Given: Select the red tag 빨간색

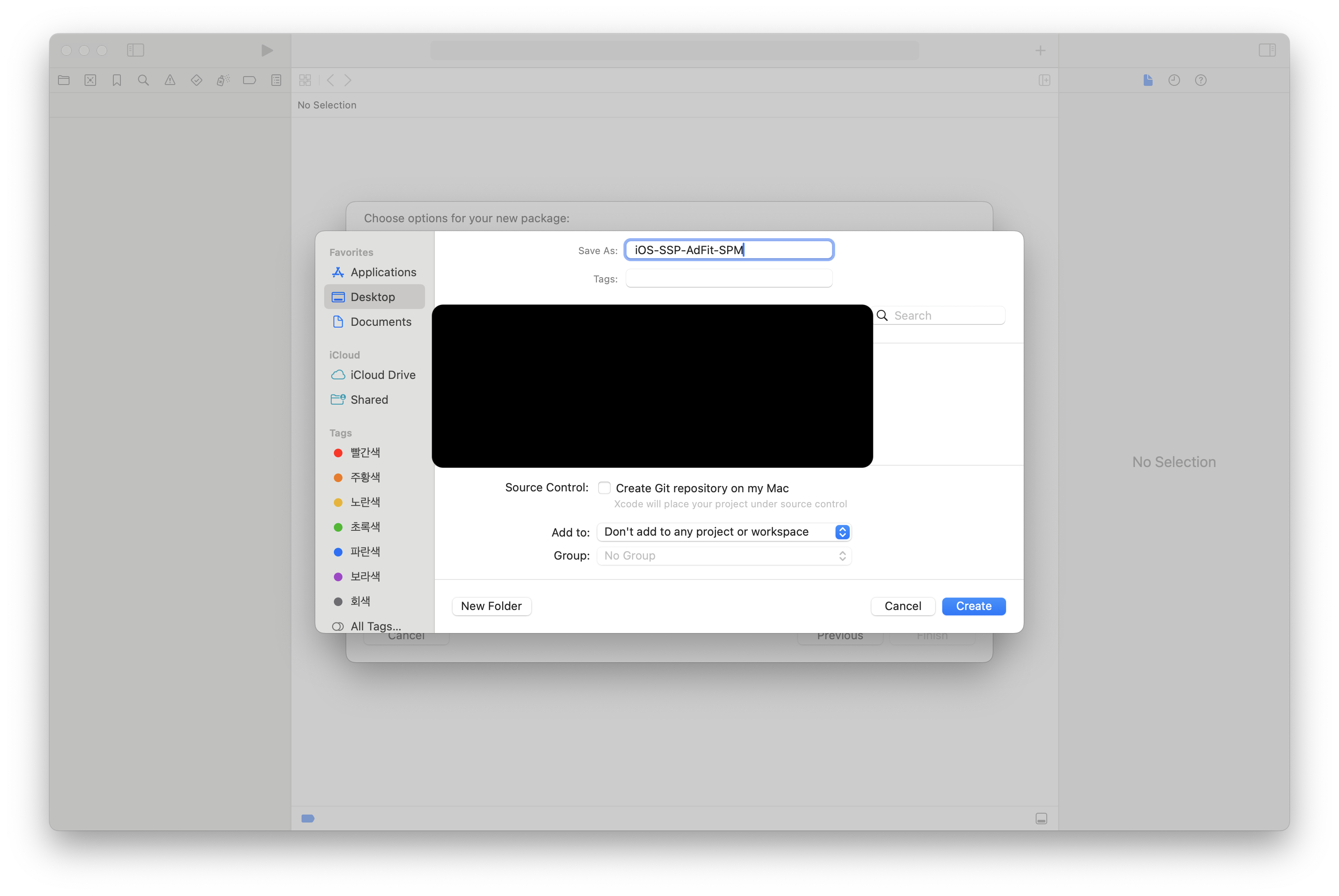Looking at the screenshot, I should tap(364, 452).
